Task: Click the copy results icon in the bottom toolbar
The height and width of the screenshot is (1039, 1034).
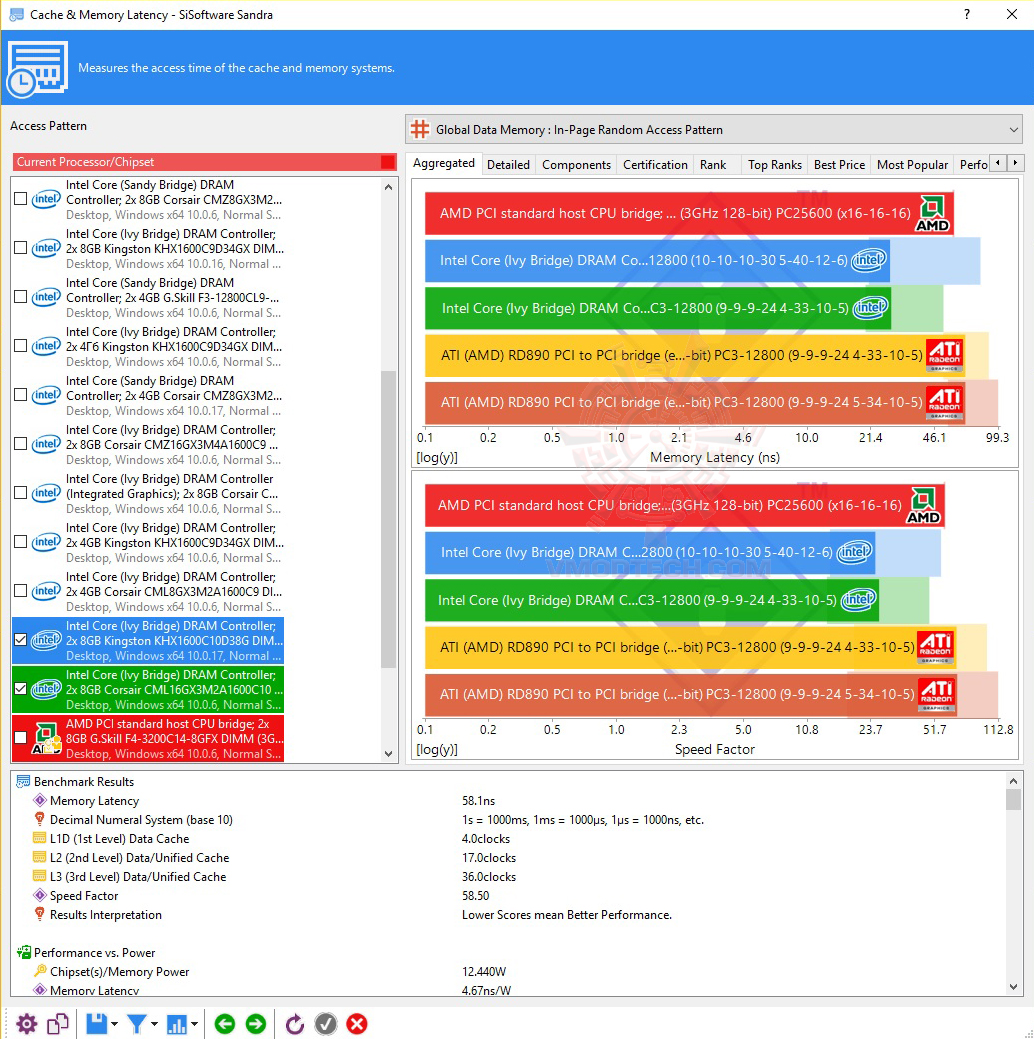Action: 58,1024
